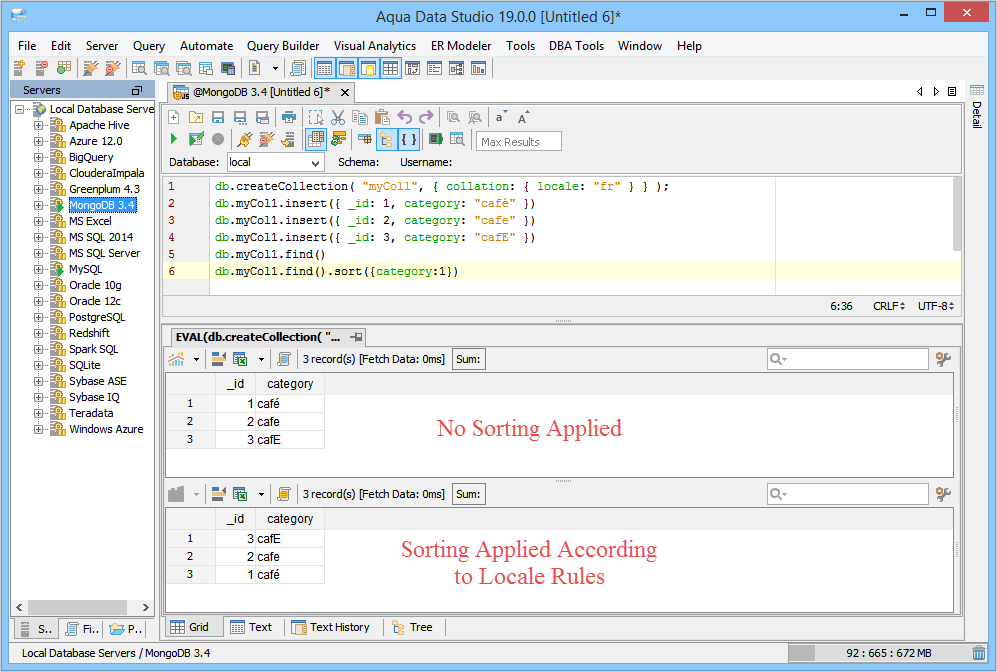
Task: Click the Max Results input field
Action: pos(518,141)
